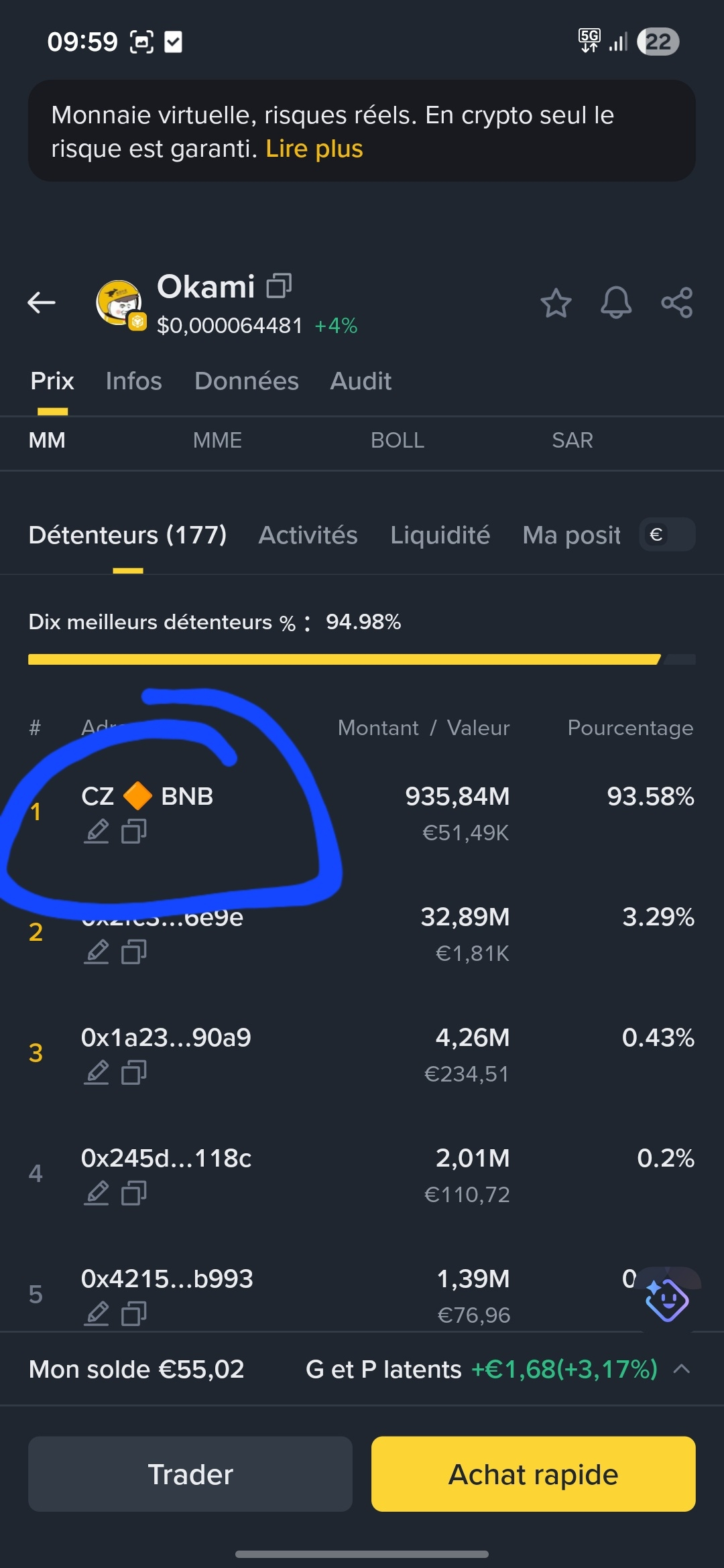Add Okami to favorites with star icon
Viewport: 724px width, 1568px height.
[556, 303]
